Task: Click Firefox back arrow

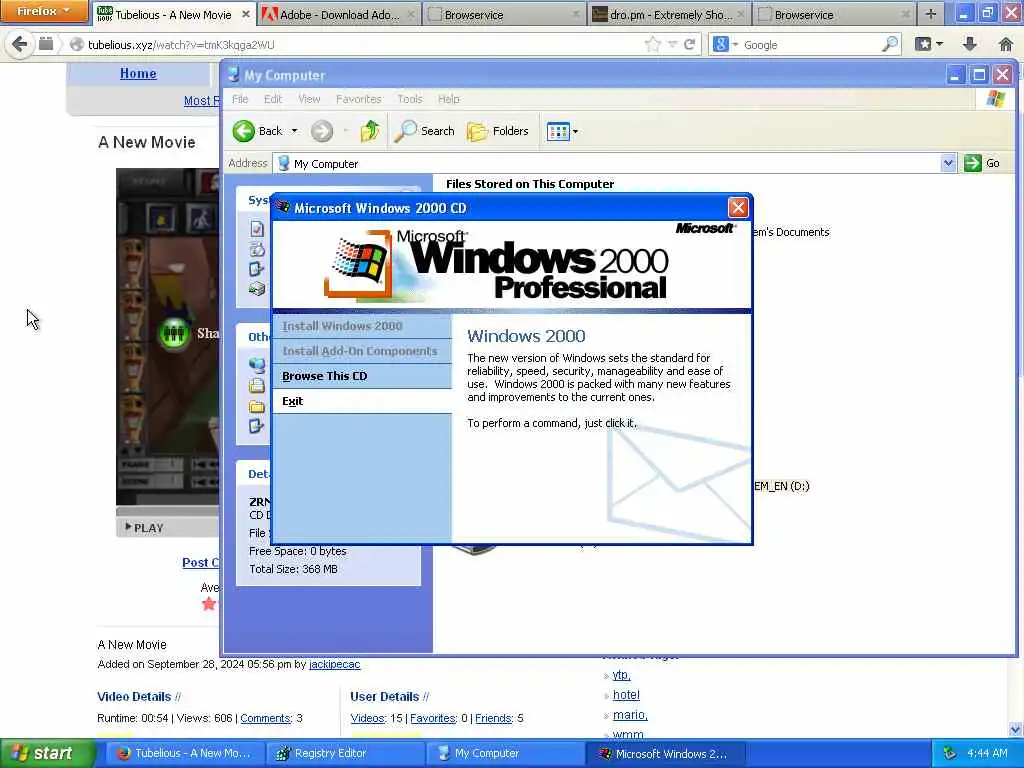Action: [x=20, y=44]
